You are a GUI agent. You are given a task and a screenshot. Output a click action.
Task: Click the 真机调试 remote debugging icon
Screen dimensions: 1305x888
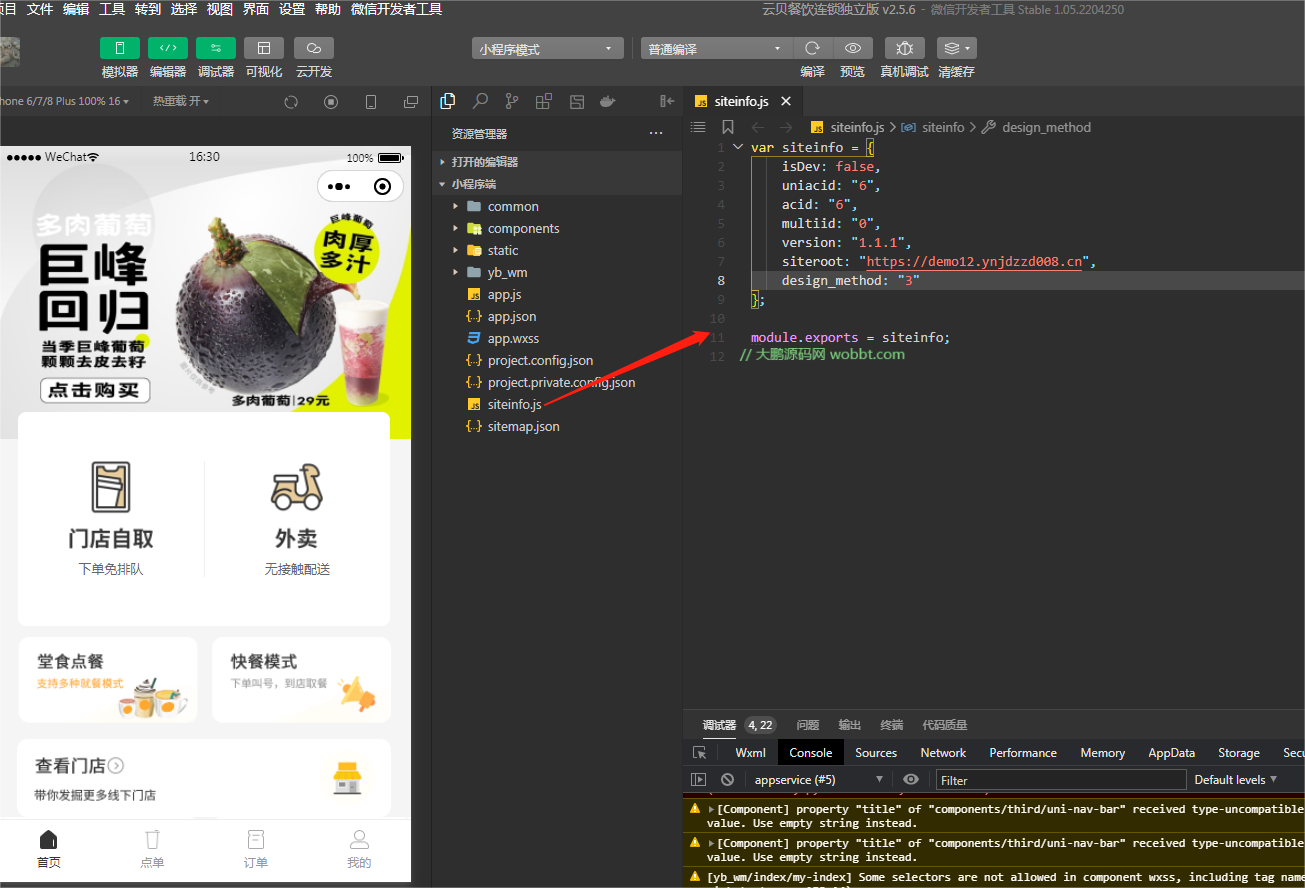[x=903, y=47]
